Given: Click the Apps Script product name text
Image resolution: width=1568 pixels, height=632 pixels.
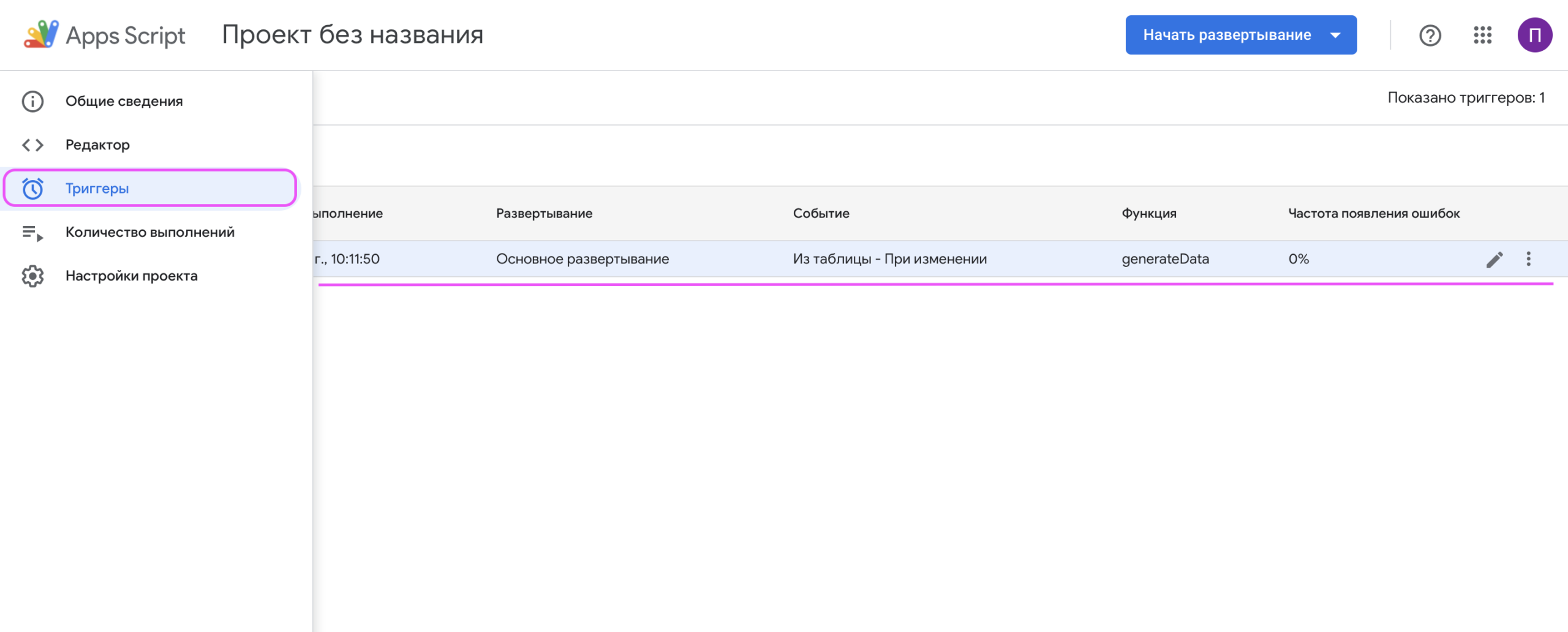Looking at the screenshot, I should 126,36.
